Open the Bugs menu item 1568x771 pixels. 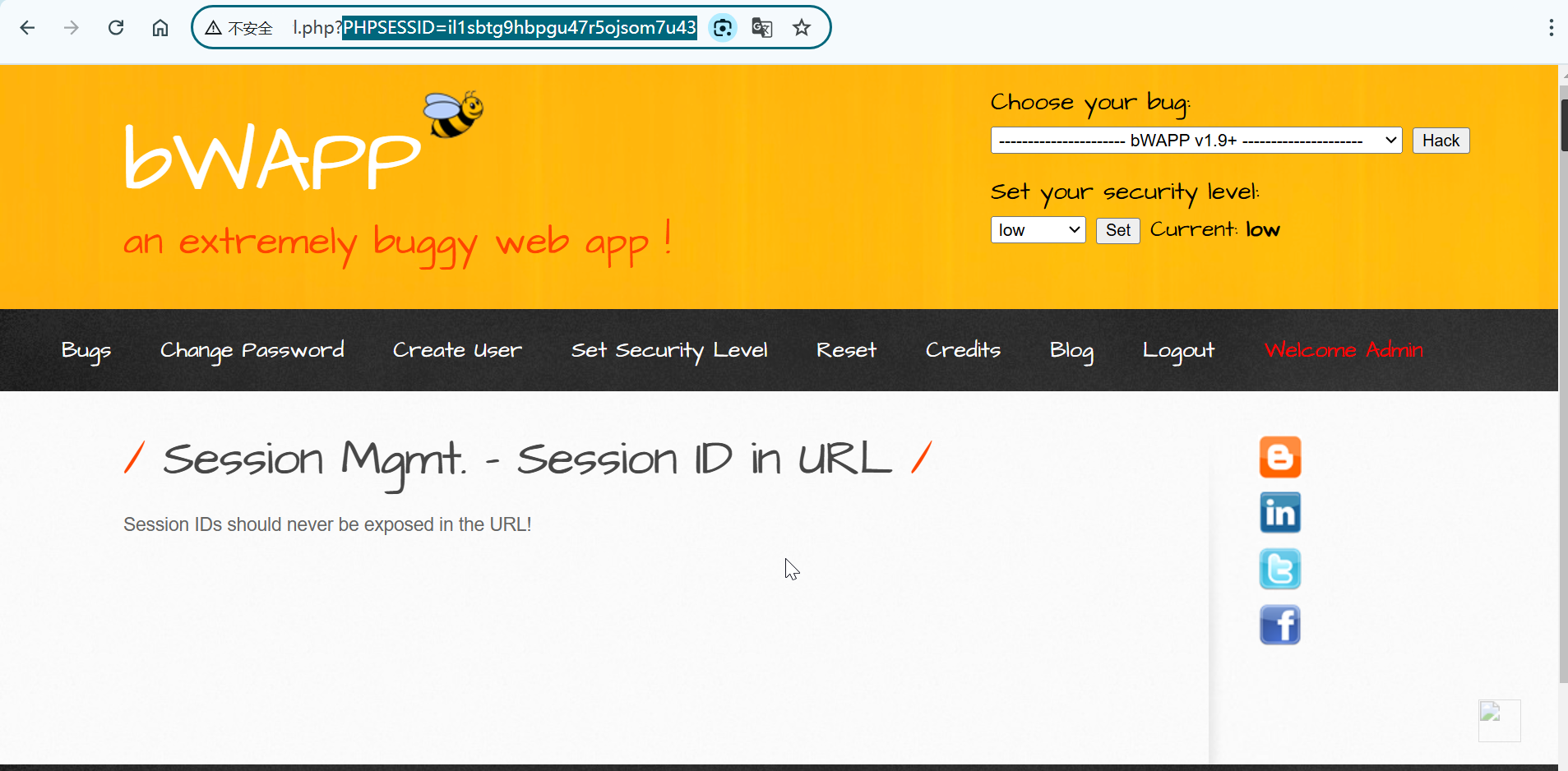[86, 350]
